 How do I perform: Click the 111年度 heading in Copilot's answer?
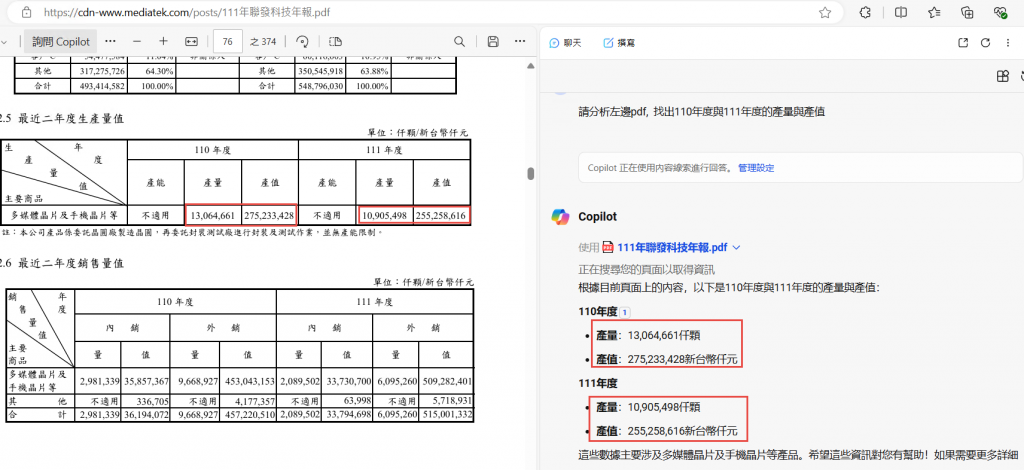tap(598, 383)
